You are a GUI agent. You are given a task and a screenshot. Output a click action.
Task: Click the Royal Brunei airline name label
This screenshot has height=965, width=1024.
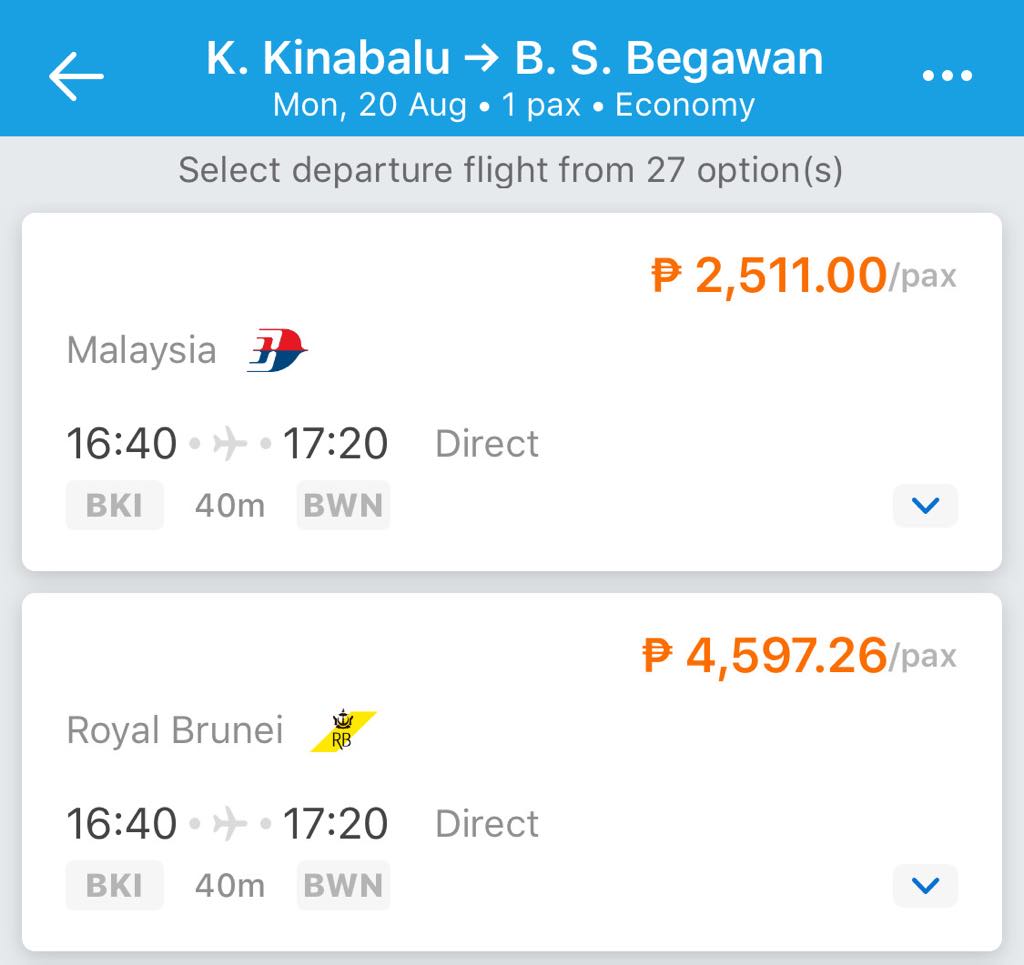(x=175, y=731)
